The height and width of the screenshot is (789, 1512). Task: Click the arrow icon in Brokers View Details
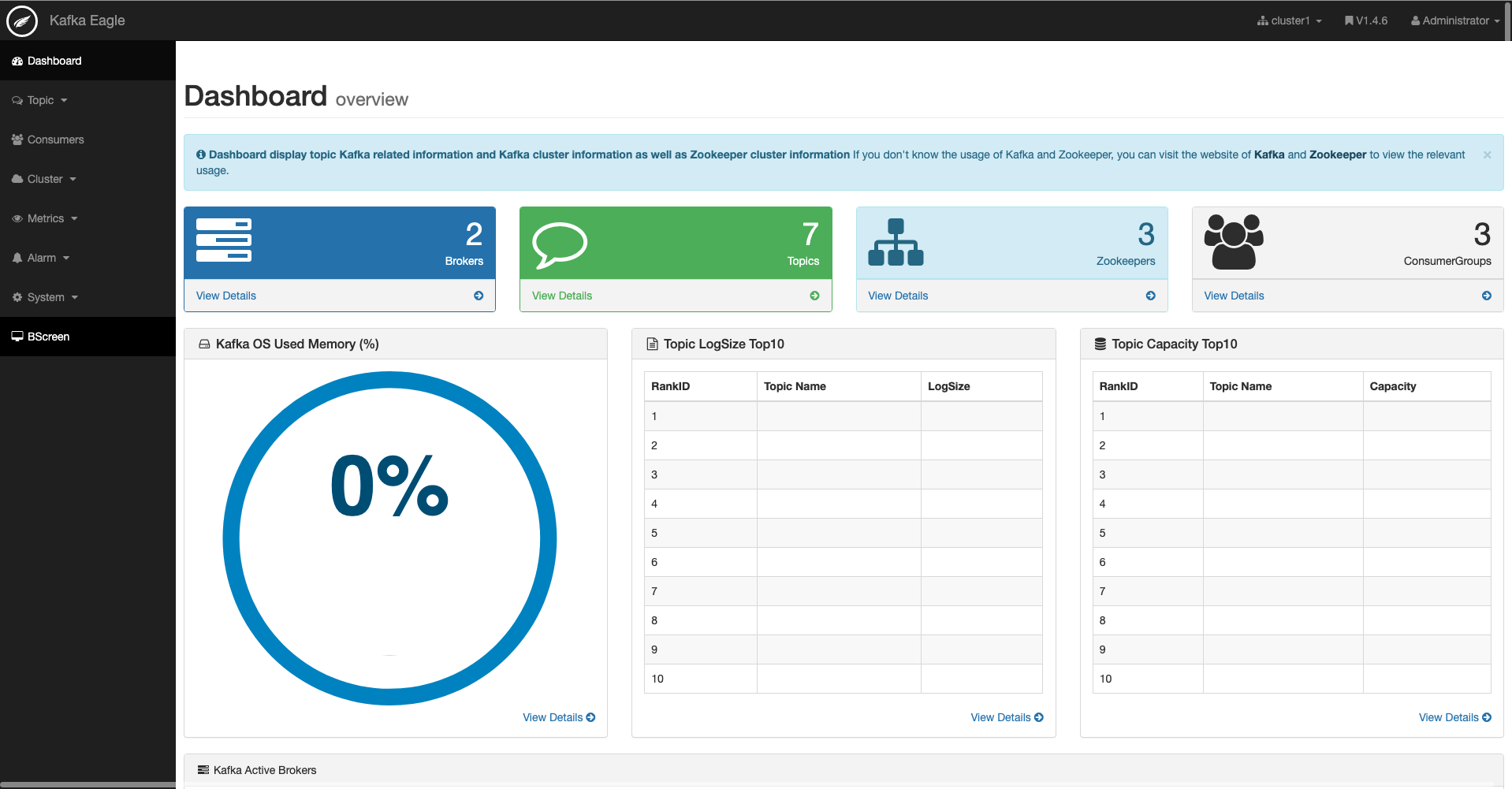pos(479,296)
